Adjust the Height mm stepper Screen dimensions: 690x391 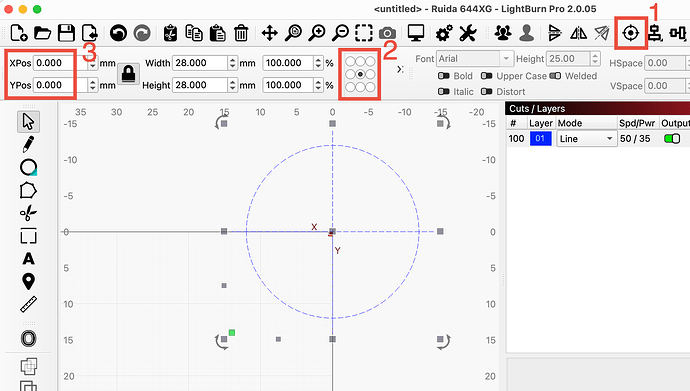tap(233, 85)
